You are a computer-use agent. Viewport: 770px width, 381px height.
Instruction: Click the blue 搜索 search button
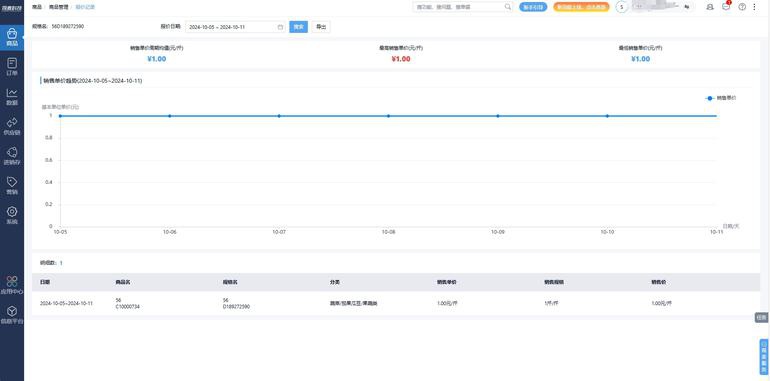coord(299,27)
